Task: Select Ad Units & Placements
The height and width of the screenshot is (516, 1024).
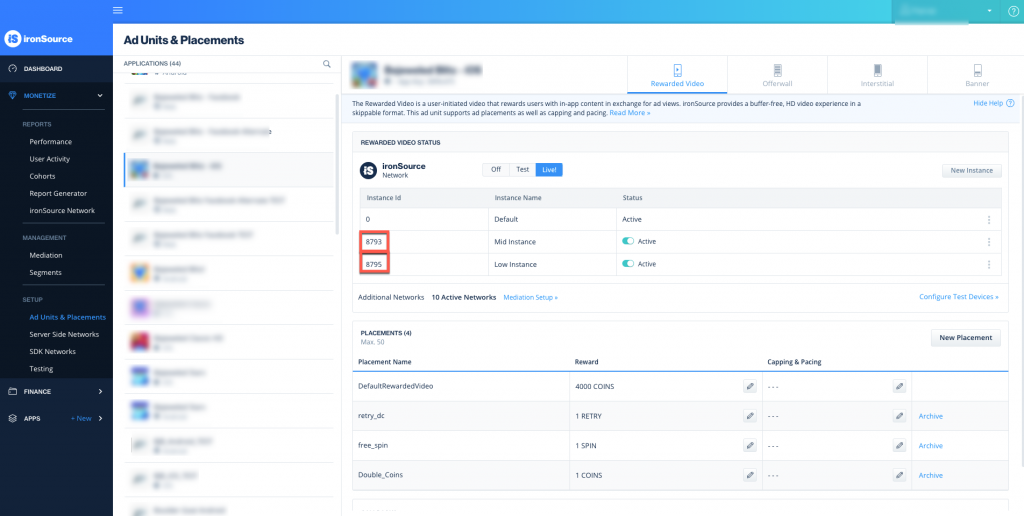Action: 67,317
